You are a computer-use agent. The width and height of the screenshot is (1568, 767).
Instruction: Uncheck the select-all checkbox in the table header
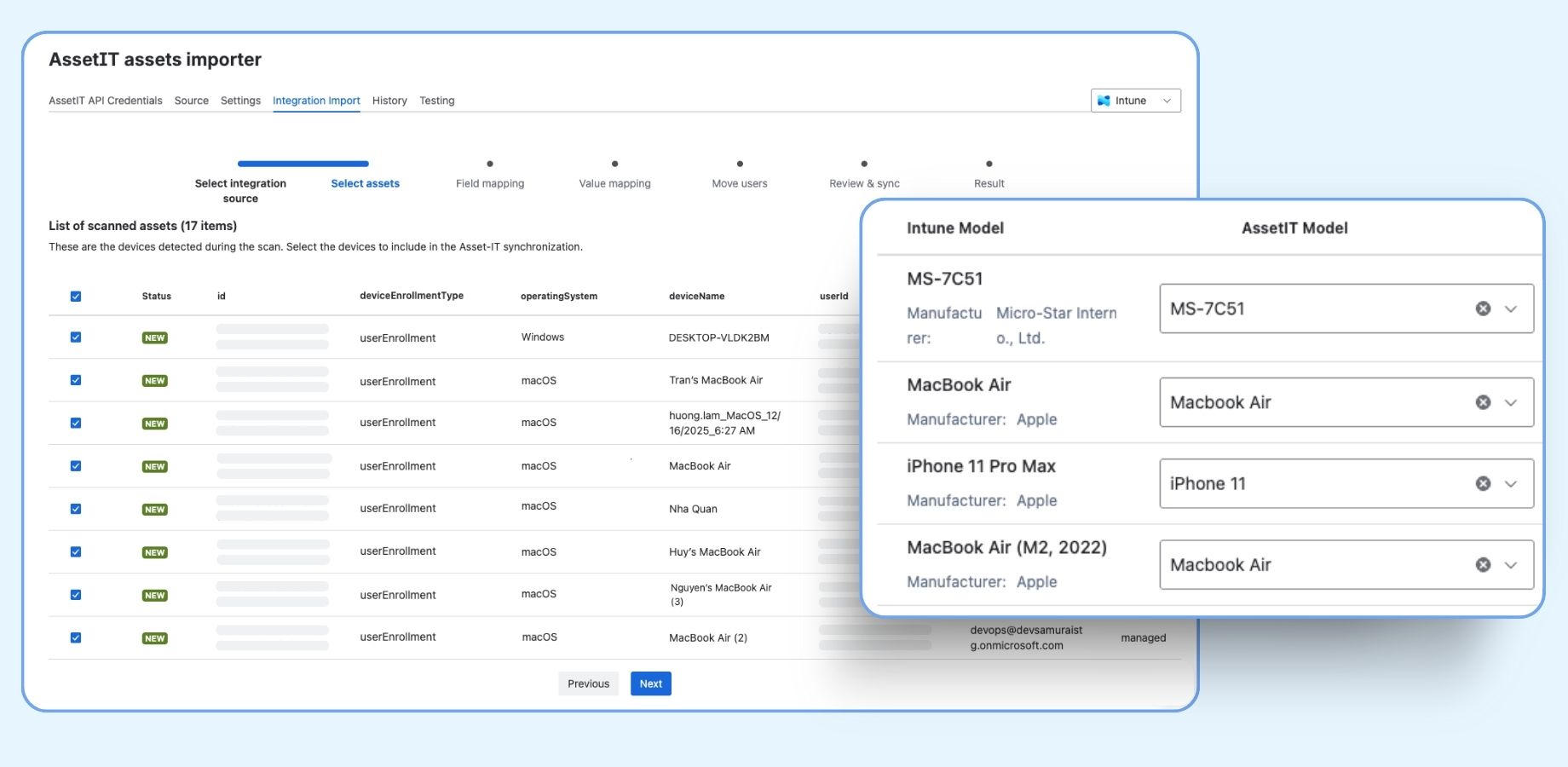[x=76, y=296]
